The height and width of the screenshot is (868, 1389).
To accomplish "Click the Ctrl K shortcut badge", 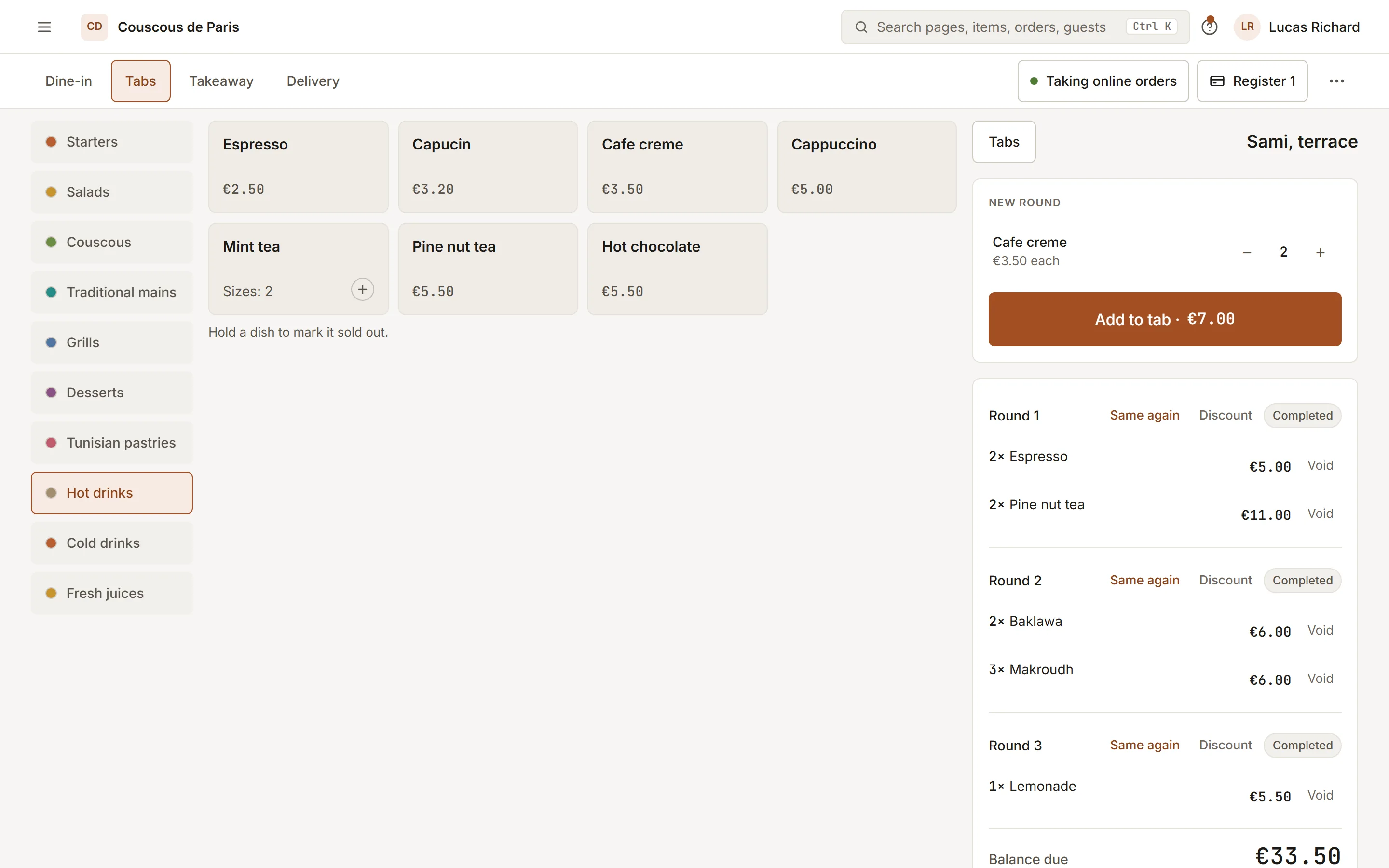I will pyautogui.click(x=1152, y=27).
